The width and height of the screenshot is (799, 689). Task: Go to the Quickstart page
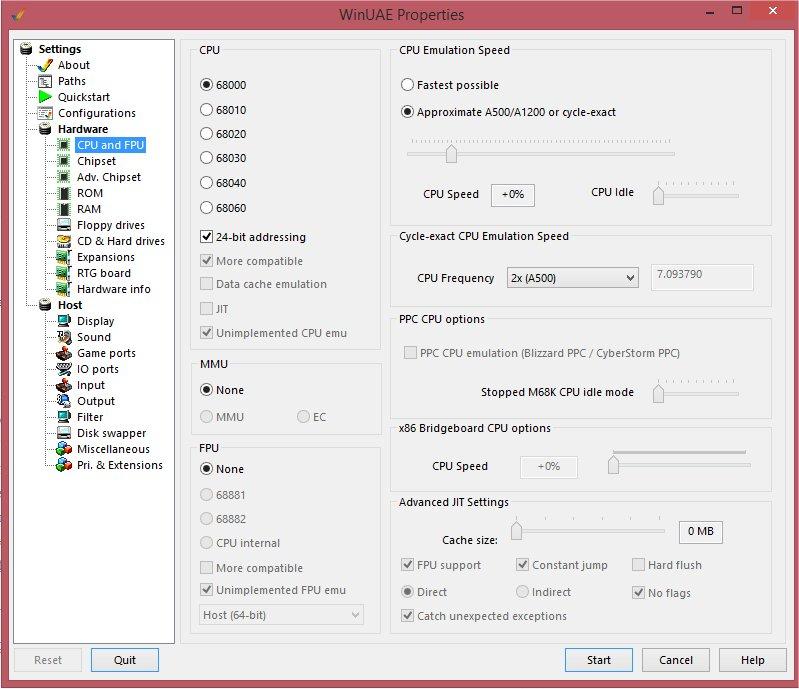pyautogui.click(x=84, y=97)
